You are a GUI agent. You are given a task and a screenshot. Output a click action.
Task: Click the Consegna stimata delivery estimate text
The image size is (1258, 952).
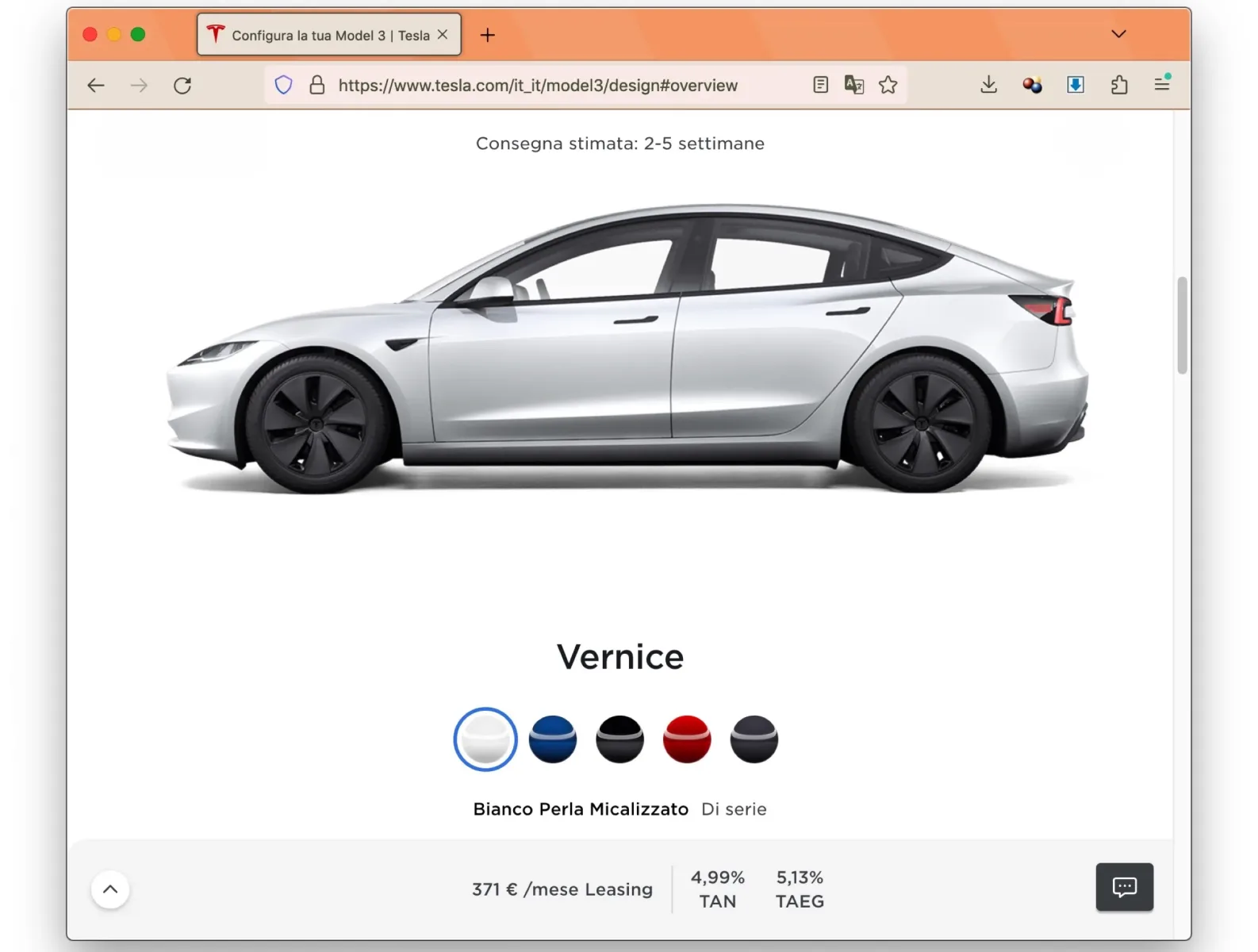(x=620, y=144)
